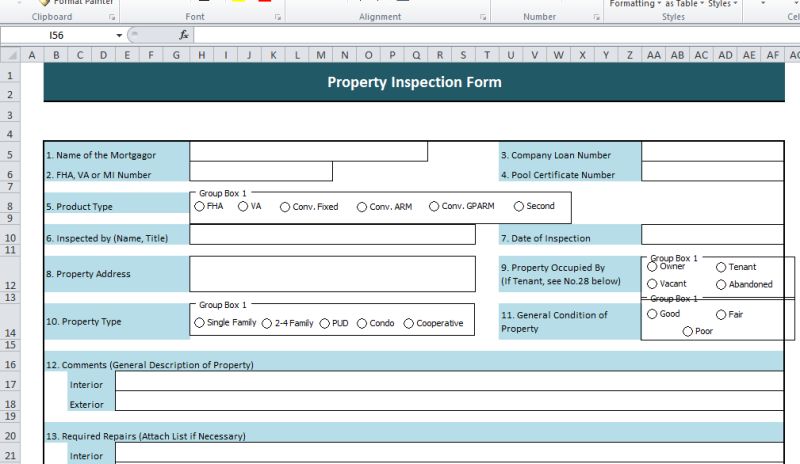The width and height of the screenshot is (800, 464).
Task: Select Cooperative property type
Action: (409, 323)
